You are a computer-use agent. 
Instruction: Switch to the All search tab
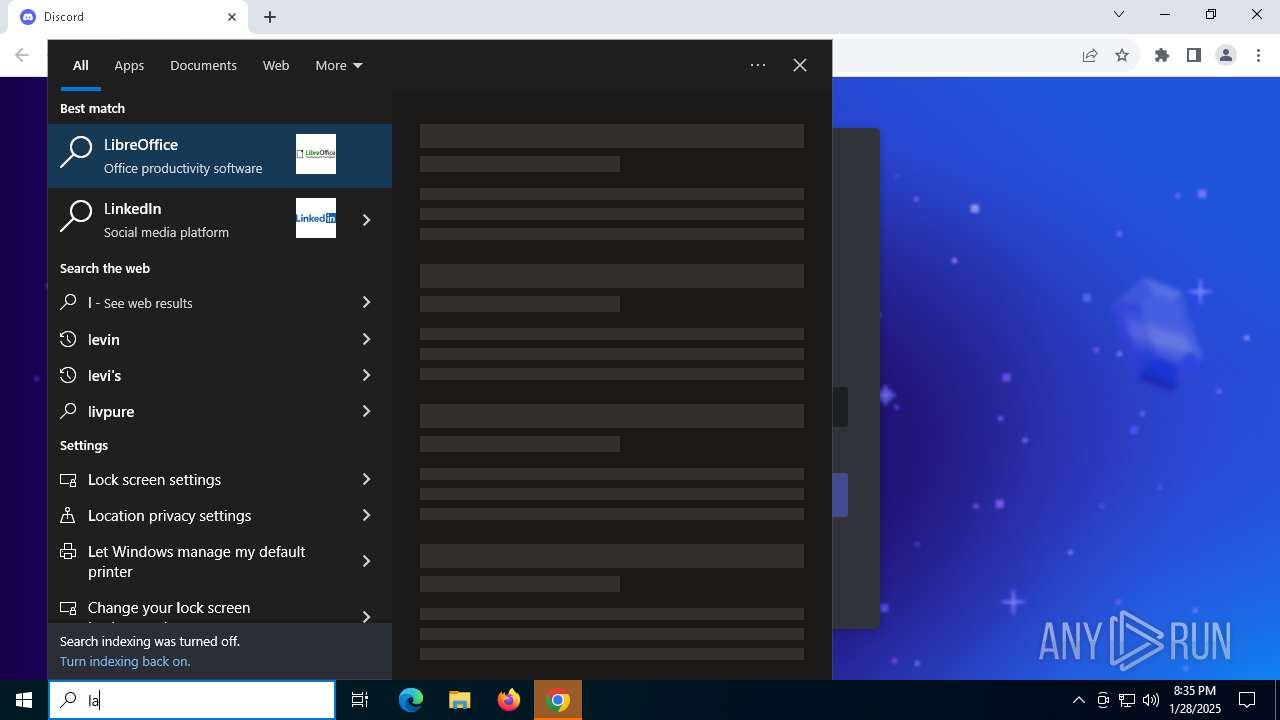pos(81,65)
